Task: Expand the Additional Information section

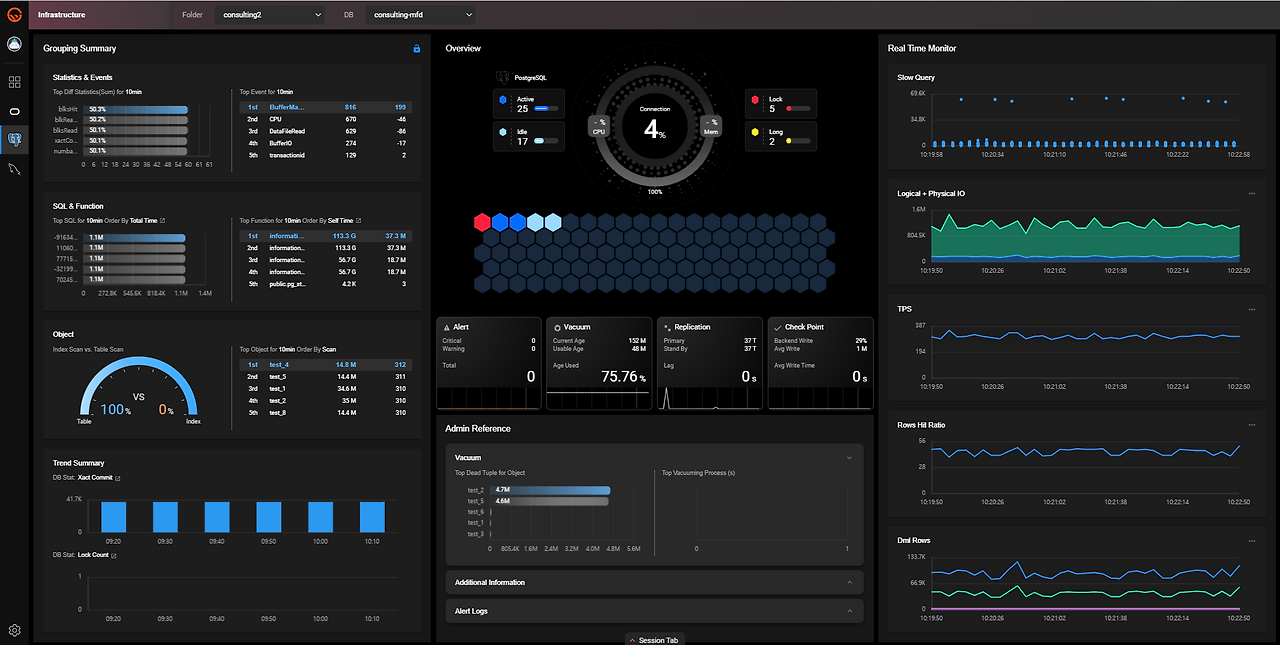Action: click(654, 582)
